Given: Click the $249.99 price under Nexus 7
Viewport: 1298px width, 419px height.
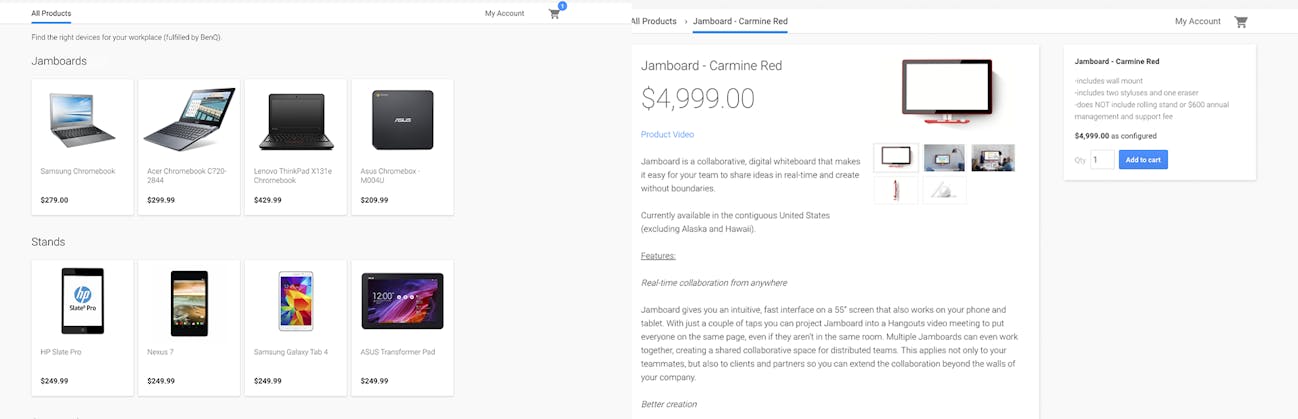Looking at the screenshot, I should [161, 381].
